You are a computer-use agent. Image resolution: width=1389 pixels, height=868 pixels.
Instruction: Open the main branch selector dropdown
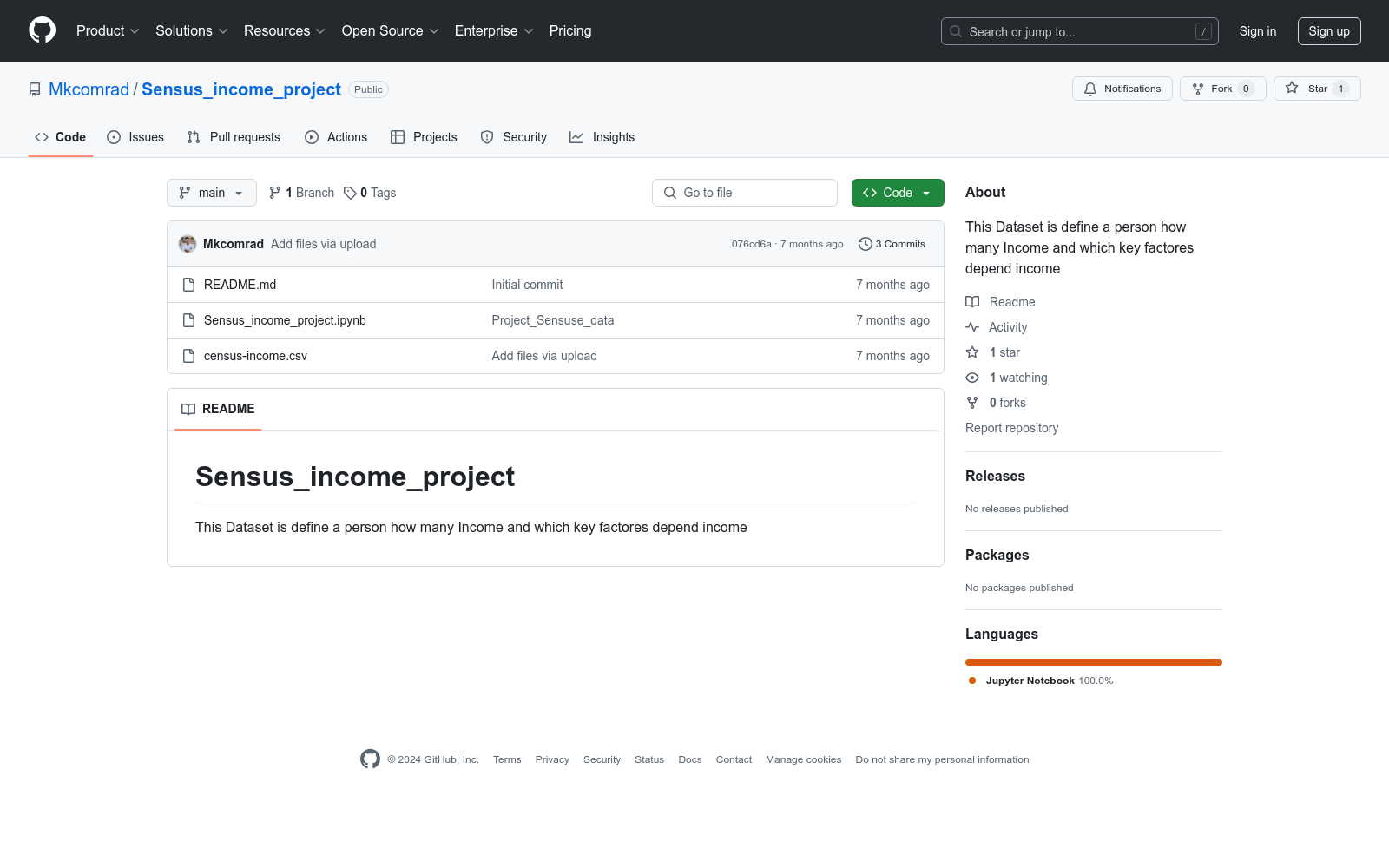[x=212, y=193]
